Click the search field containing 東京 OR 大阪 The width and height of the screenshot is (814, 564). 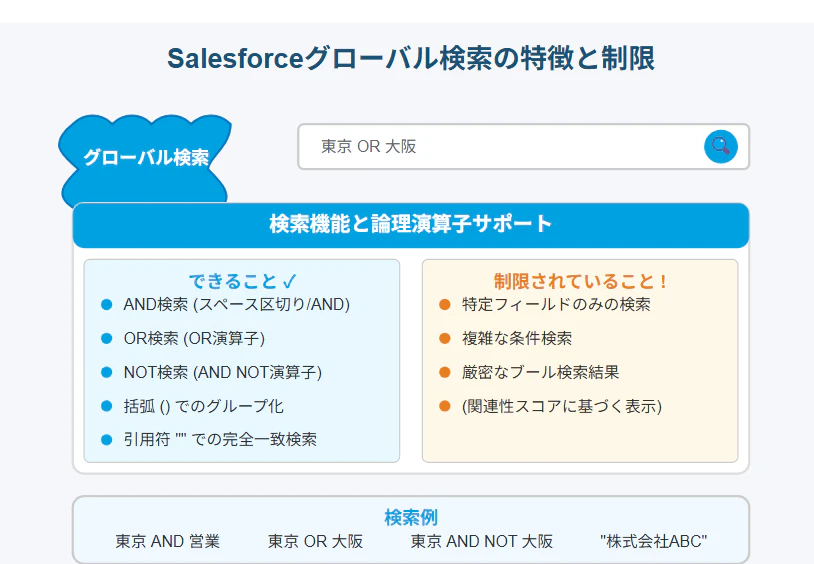tap(523, 146)
